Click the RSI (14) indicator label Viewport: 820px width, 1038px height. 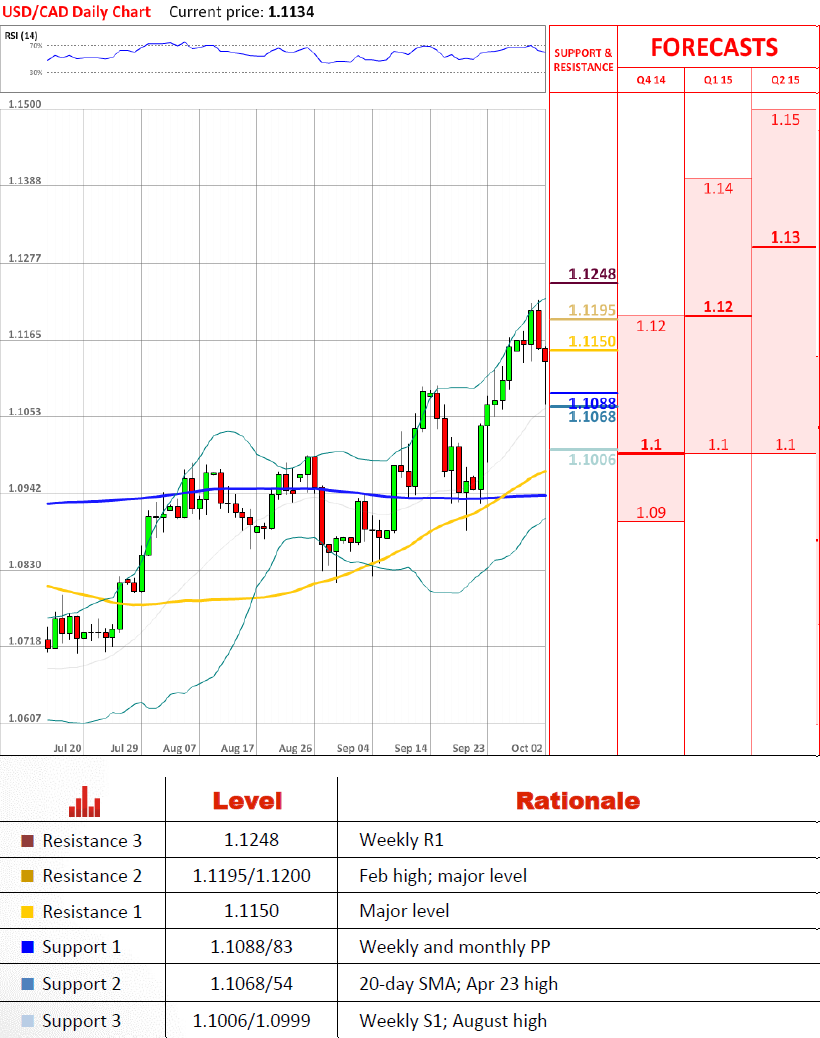pos(21,35)
